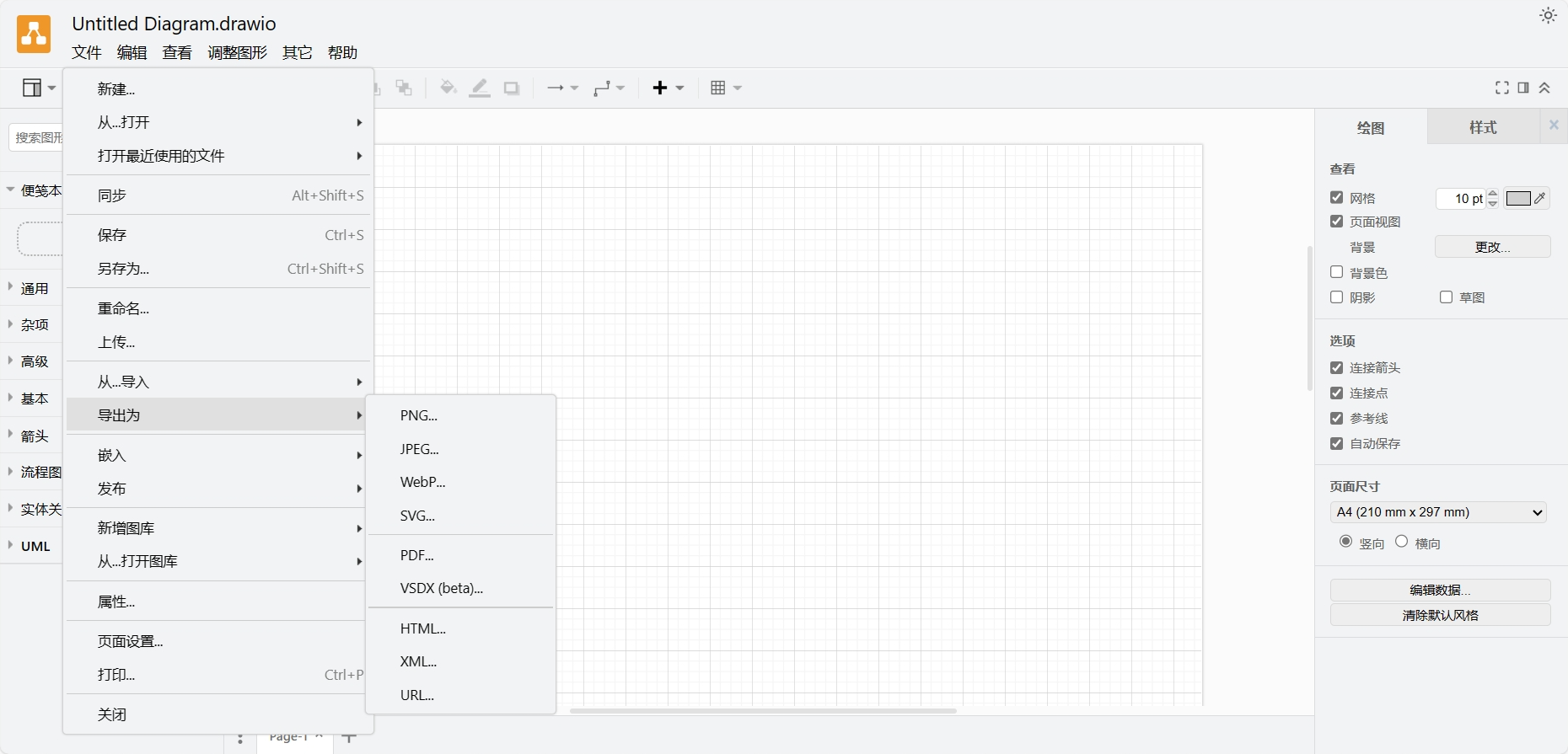This screenshot has width=1568, height=754.
Task: Open the 文件 menu
Action: (87, 52)
